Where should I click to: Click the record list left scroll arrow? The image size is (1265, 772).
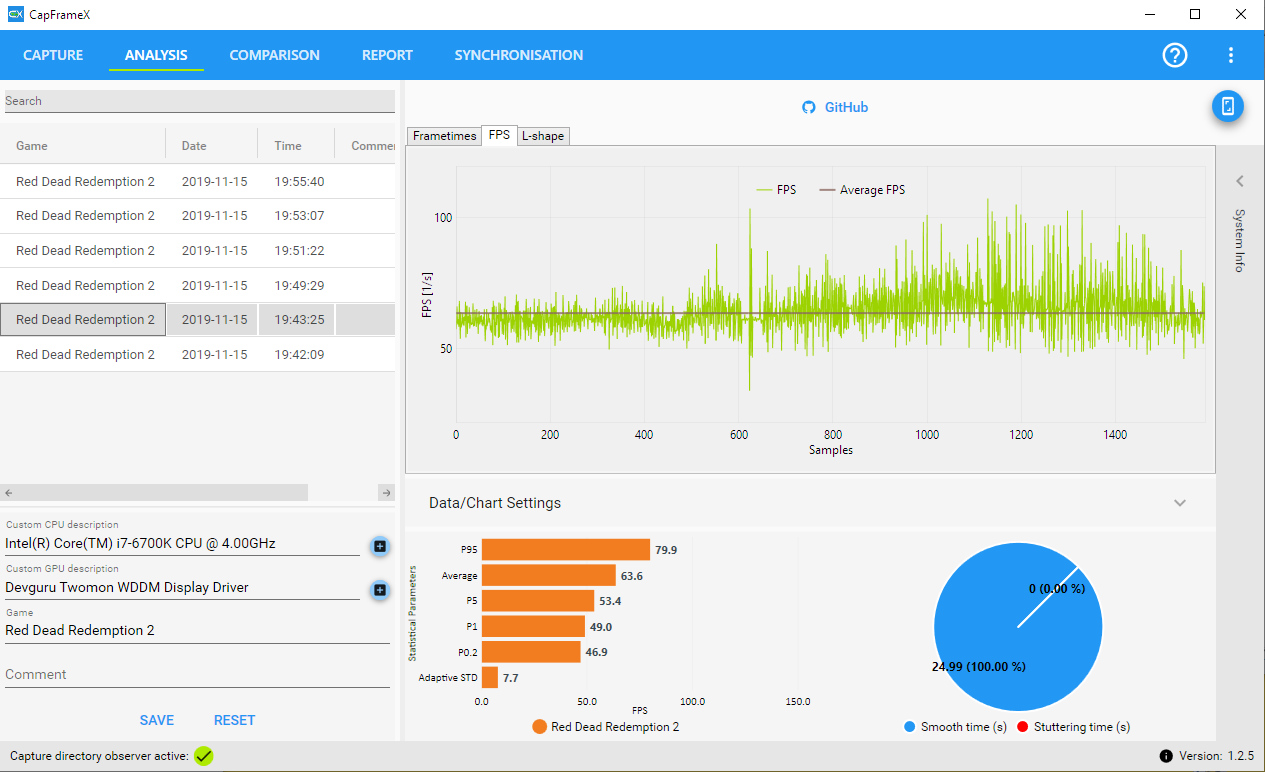pos(9,493)
